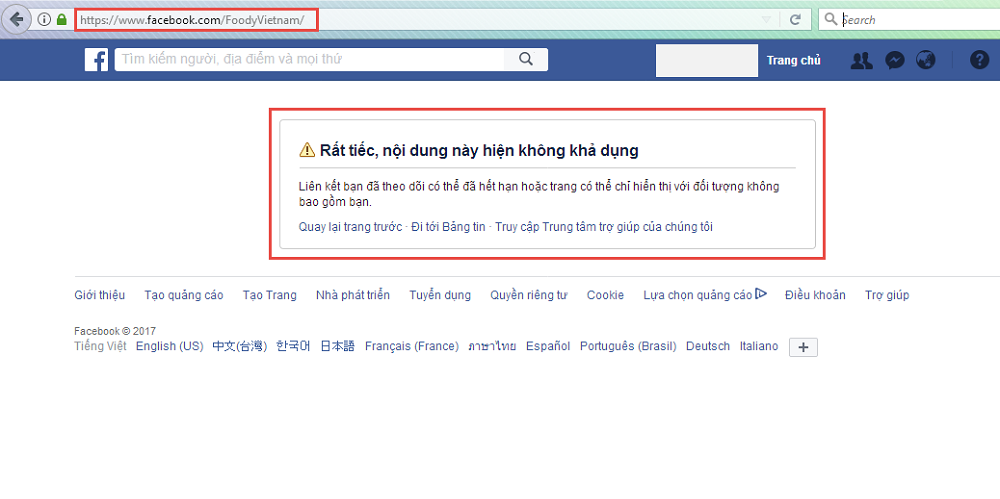Open Truy cập Trung tâm trợ giúp link
Screen dimensions: 1000x499
point(603,227)
